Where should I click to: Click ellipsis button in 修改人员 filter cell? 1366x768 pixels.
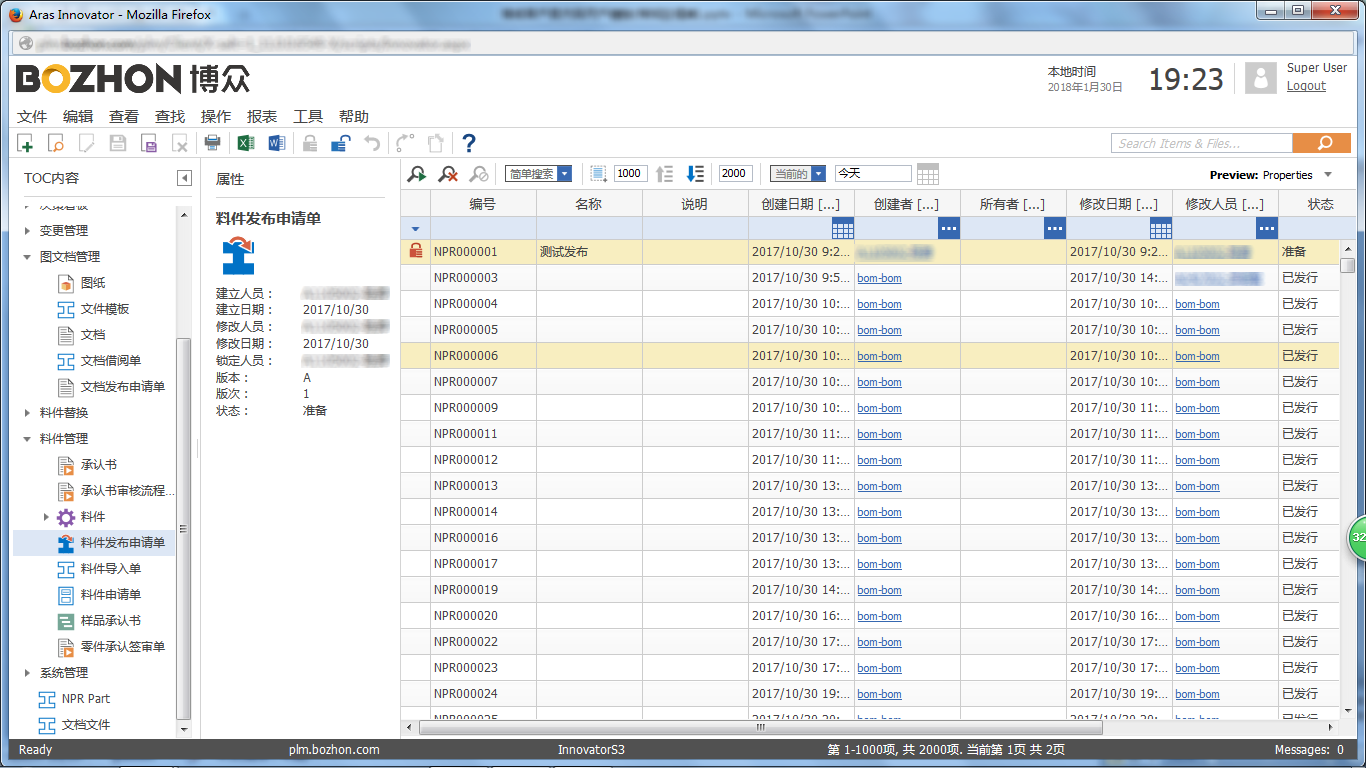tap(1267, 228)
